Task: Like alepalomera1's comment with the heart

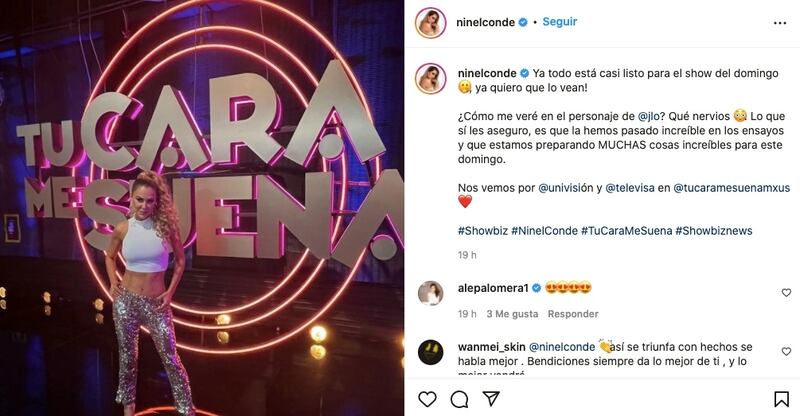Action: [x=786, y=292]
